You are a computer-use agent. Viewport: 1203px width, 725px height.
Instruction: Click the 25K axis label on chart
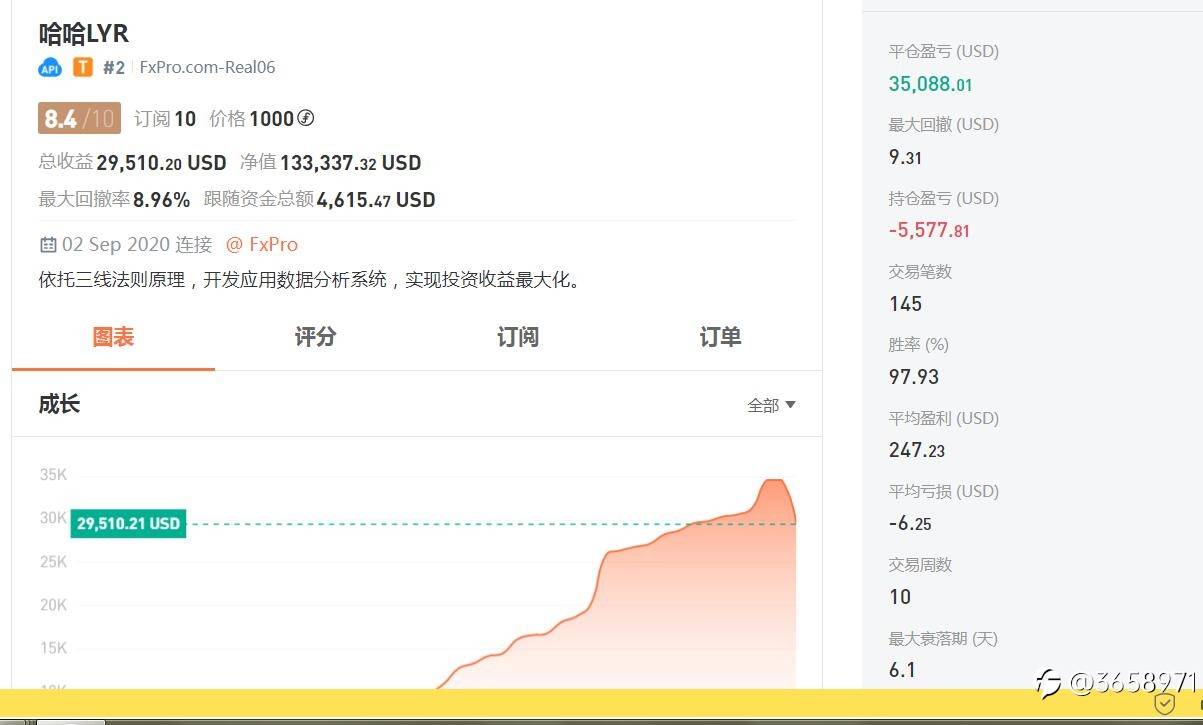[x=53, y=562]
